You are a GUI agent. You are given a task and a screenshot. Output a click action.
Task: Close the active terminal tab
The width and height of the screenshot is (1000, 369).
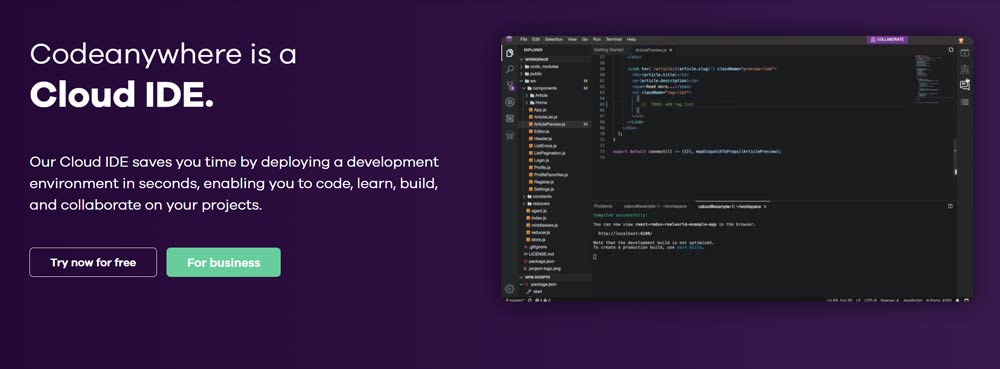pyautogui.click(x=765, y=206)
